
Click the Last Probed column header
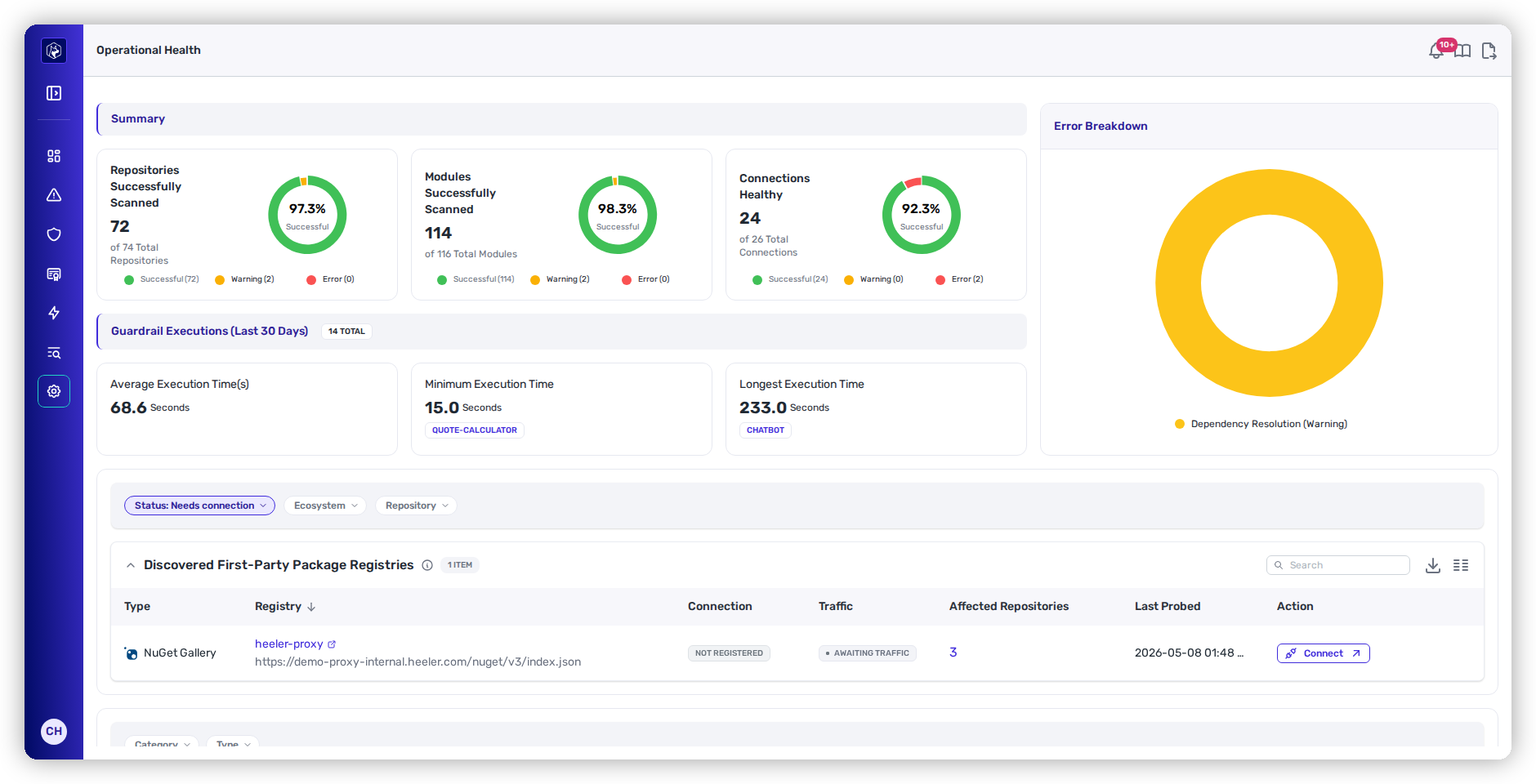pos(1168,606)
